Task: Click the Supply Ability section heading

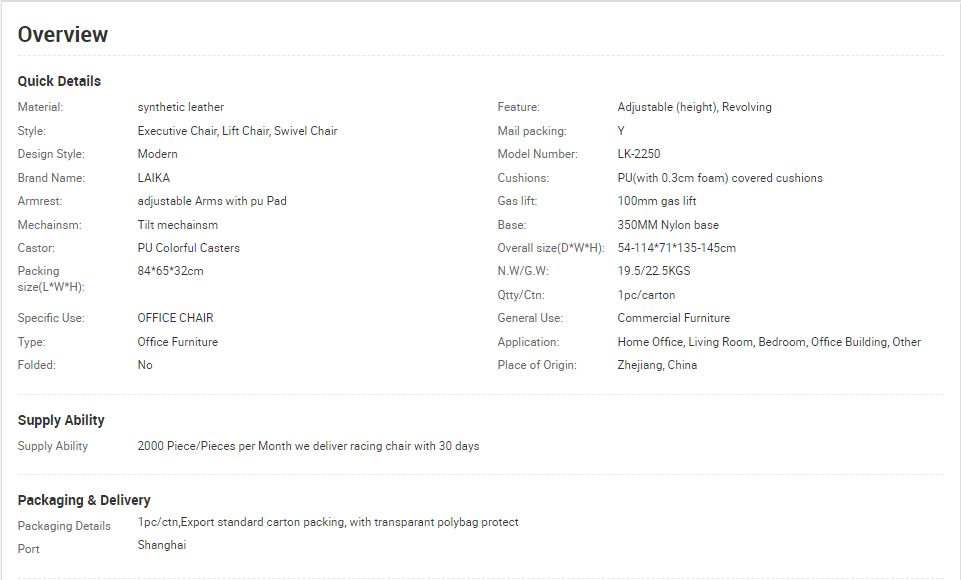Action: 61,420
